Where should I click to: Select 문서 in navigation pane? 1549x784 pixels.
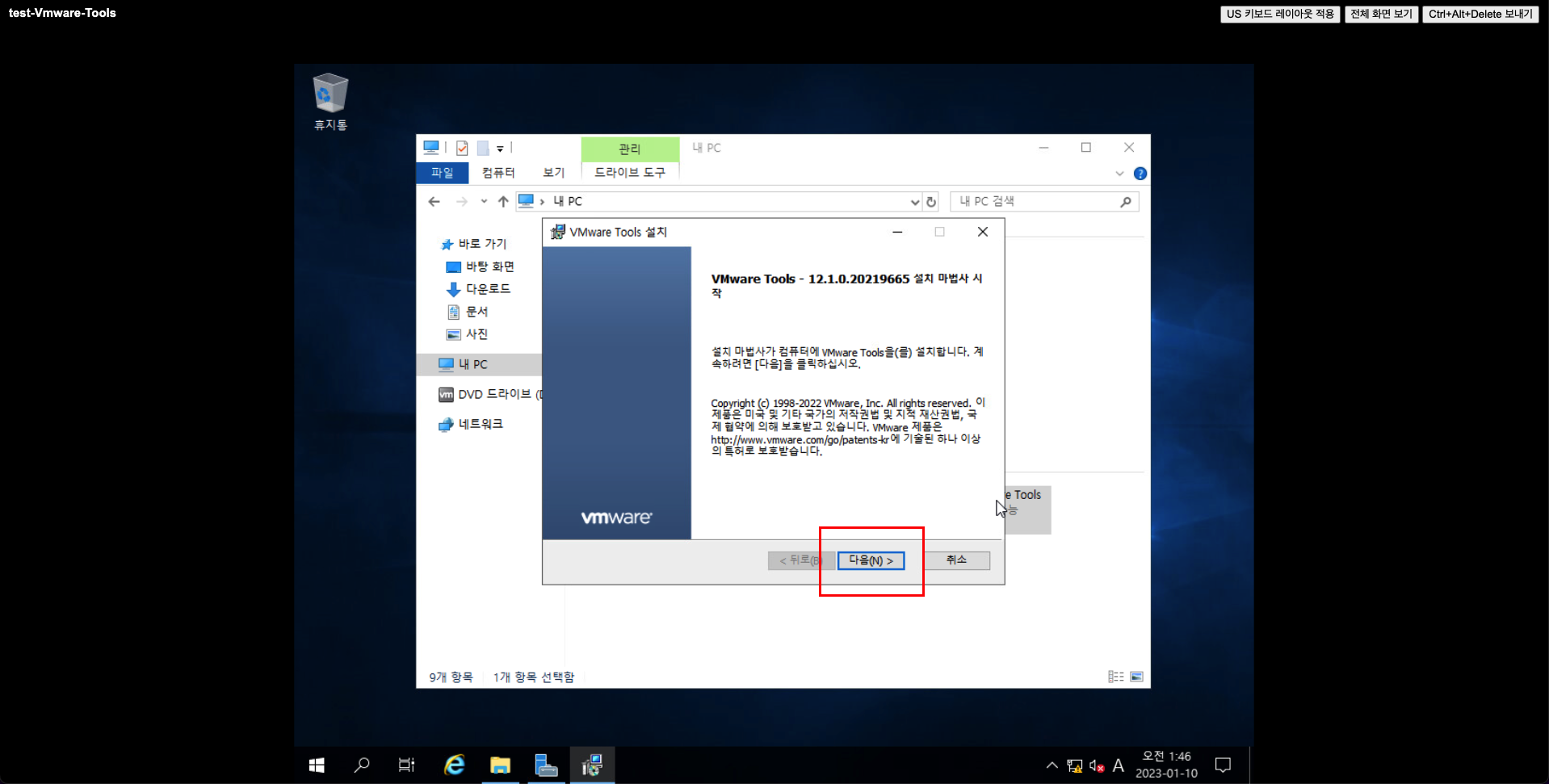click(468, 312)
